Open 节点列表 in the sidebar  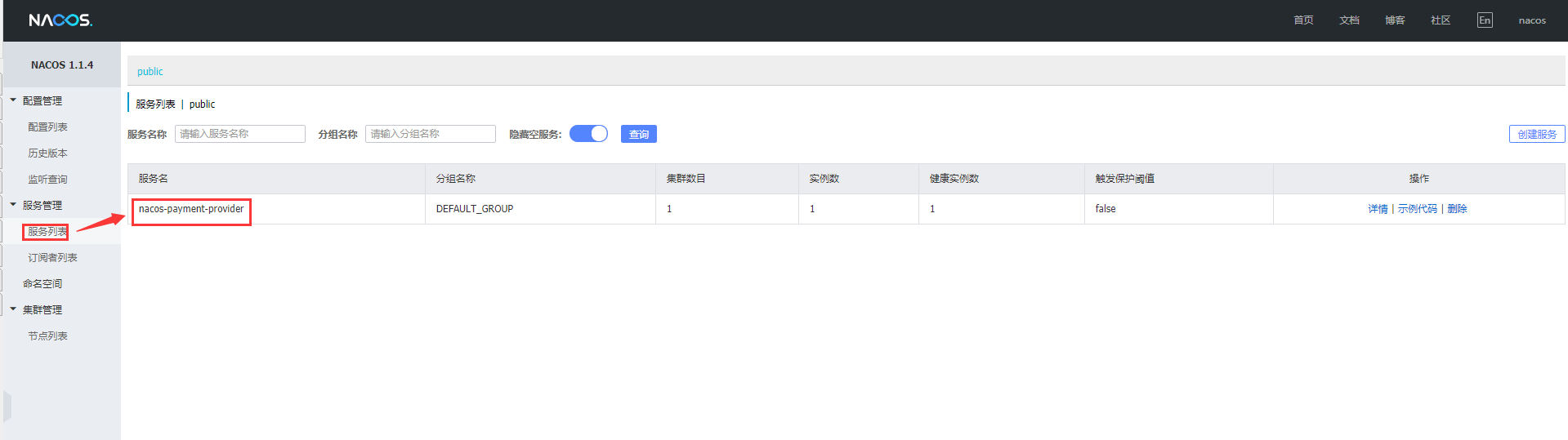pyautogui.click(x=47, y=336)
